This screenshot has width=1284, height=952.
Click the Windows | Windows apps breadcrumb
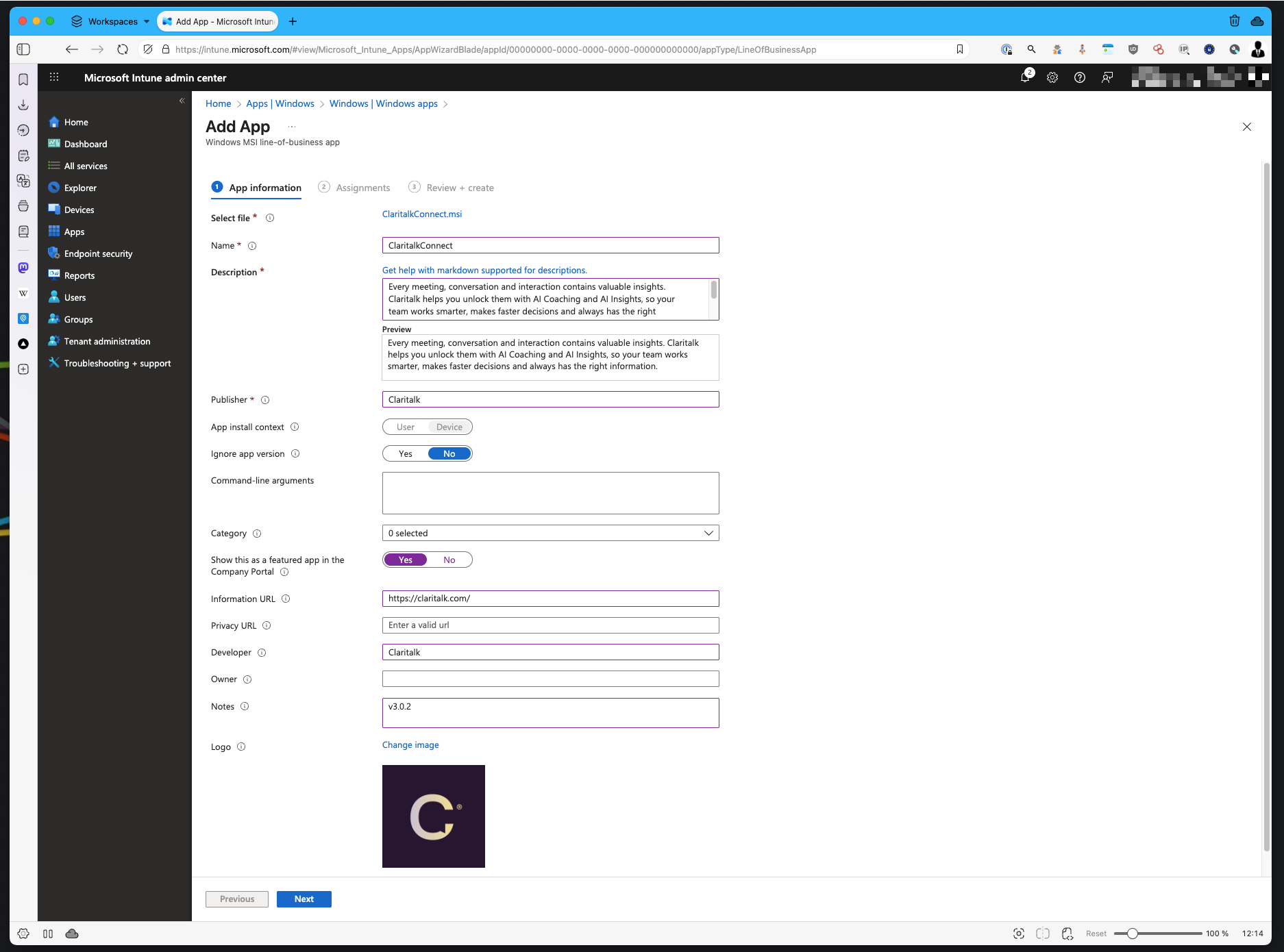(x=384, y=103)
